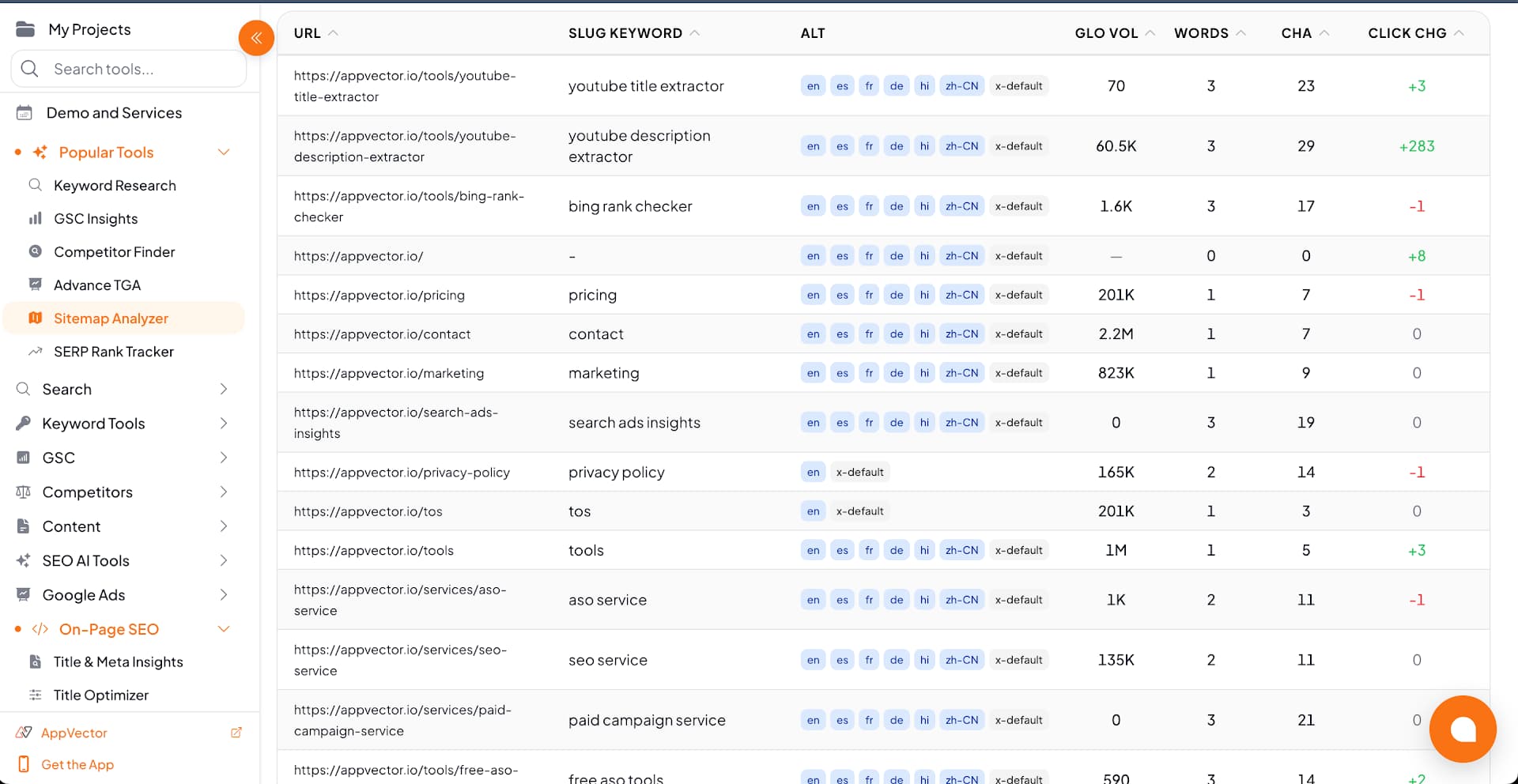
Task: Click the 2.2M volume in contact row
Action: [1116, 334]
